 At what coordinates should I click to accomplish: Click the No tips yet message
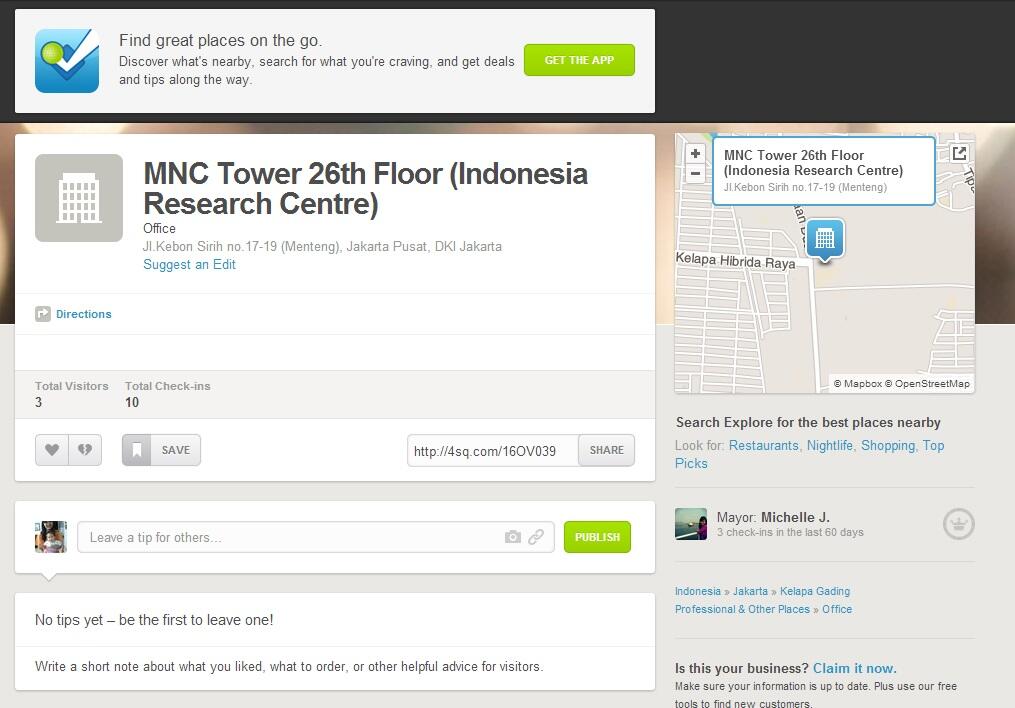tap(154, 620)
